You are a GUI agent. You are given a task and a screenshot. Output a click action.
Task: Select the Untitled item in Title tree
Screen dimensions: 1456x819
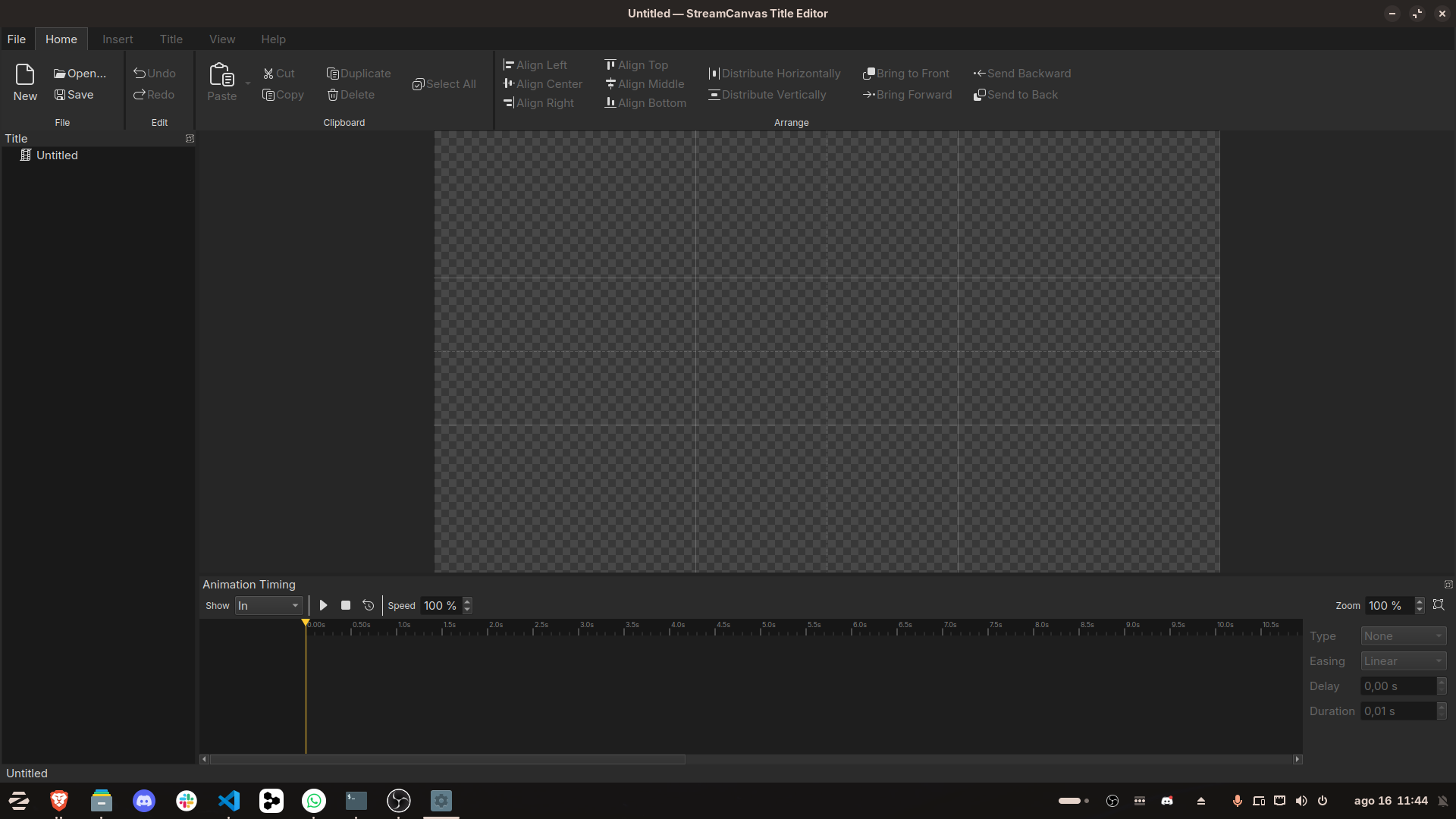click(57, 155)
